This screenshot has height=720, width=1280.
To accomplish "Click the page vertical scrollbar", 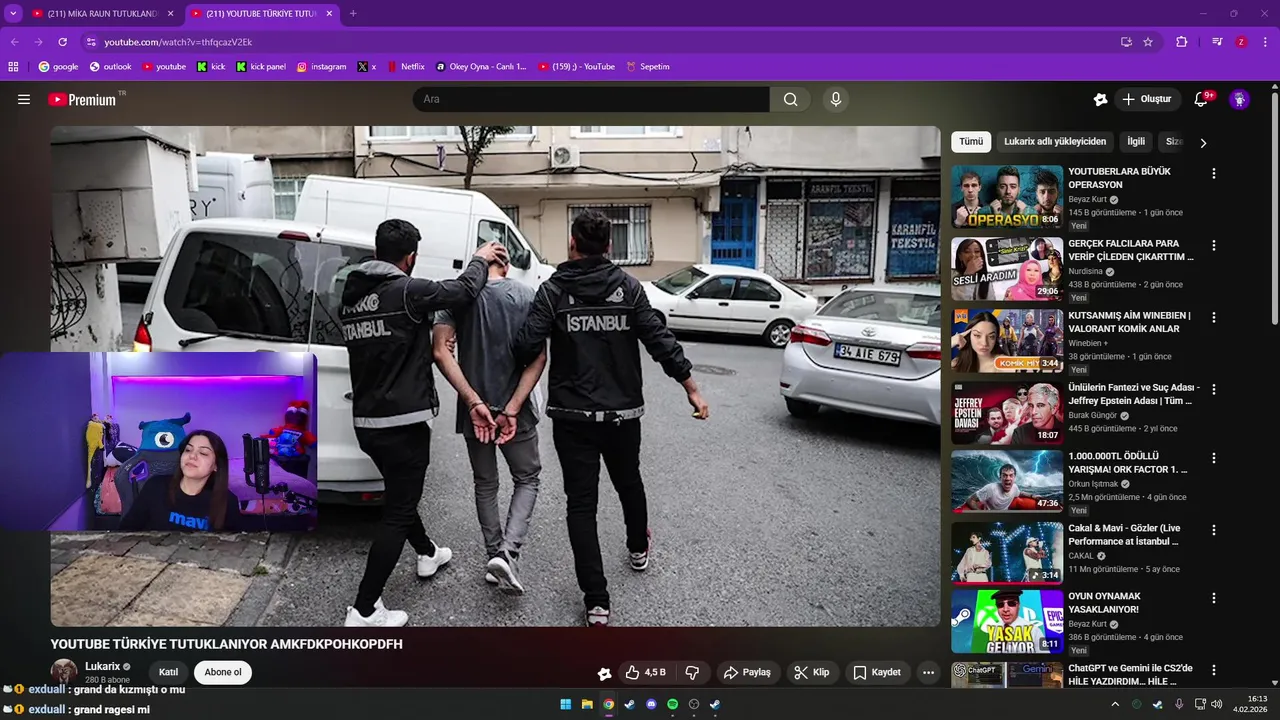I will tap(1274, 208).
